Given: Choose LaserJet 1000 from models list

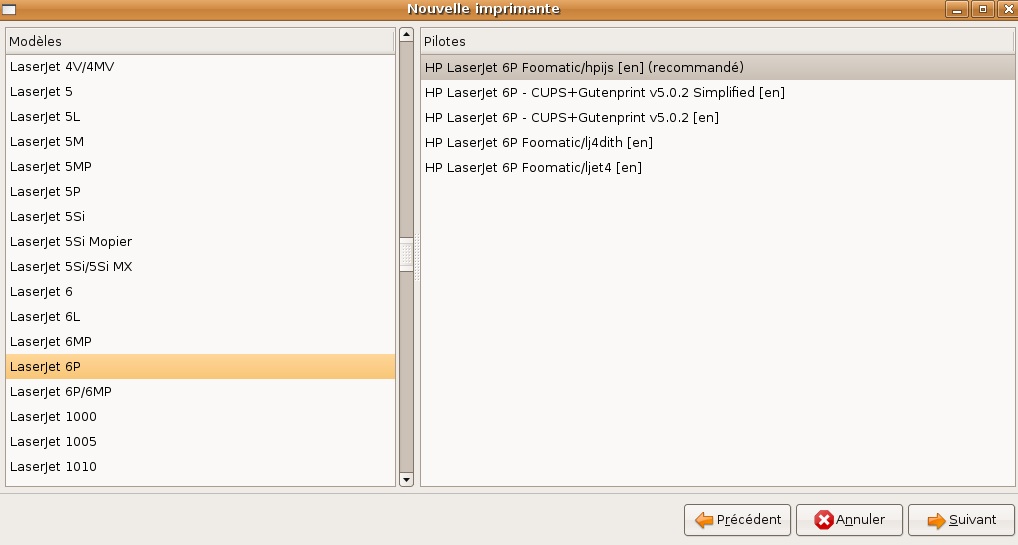Looking at the screenshot, I should pos(53,416).
